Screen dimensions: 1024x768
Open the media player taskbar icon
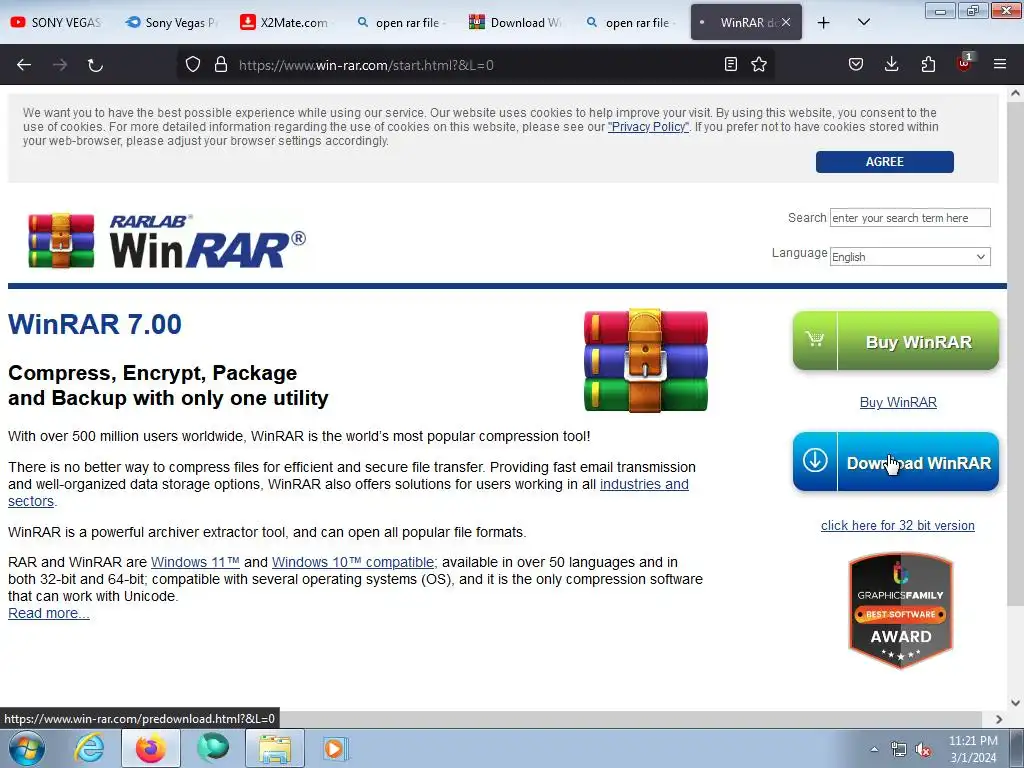tap(336, 748)
